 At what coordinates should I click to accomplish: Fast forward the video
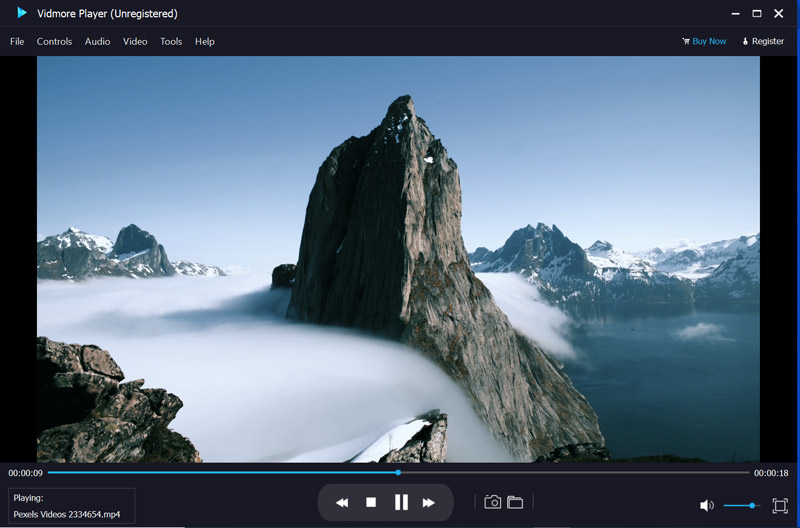click(429, 503)
